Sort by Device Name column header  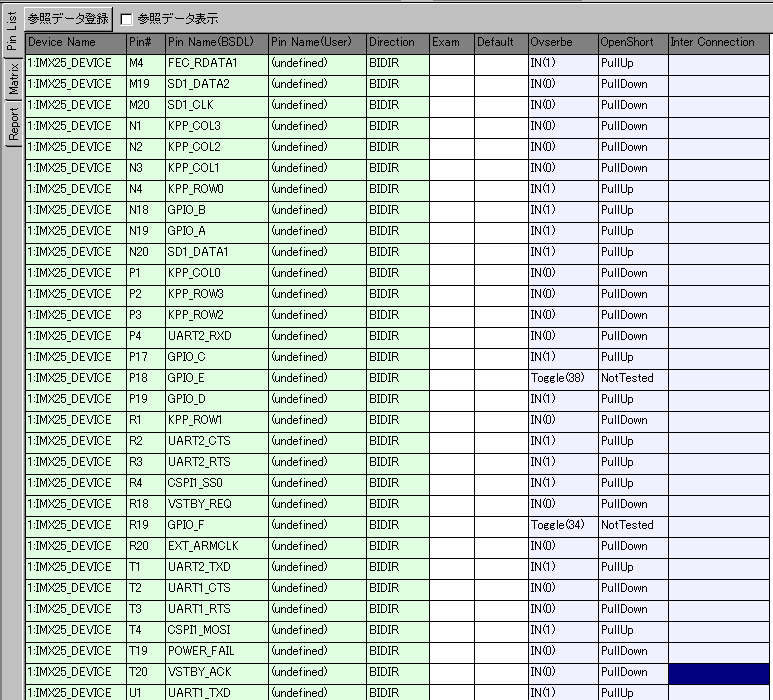(x=75, y=42)
